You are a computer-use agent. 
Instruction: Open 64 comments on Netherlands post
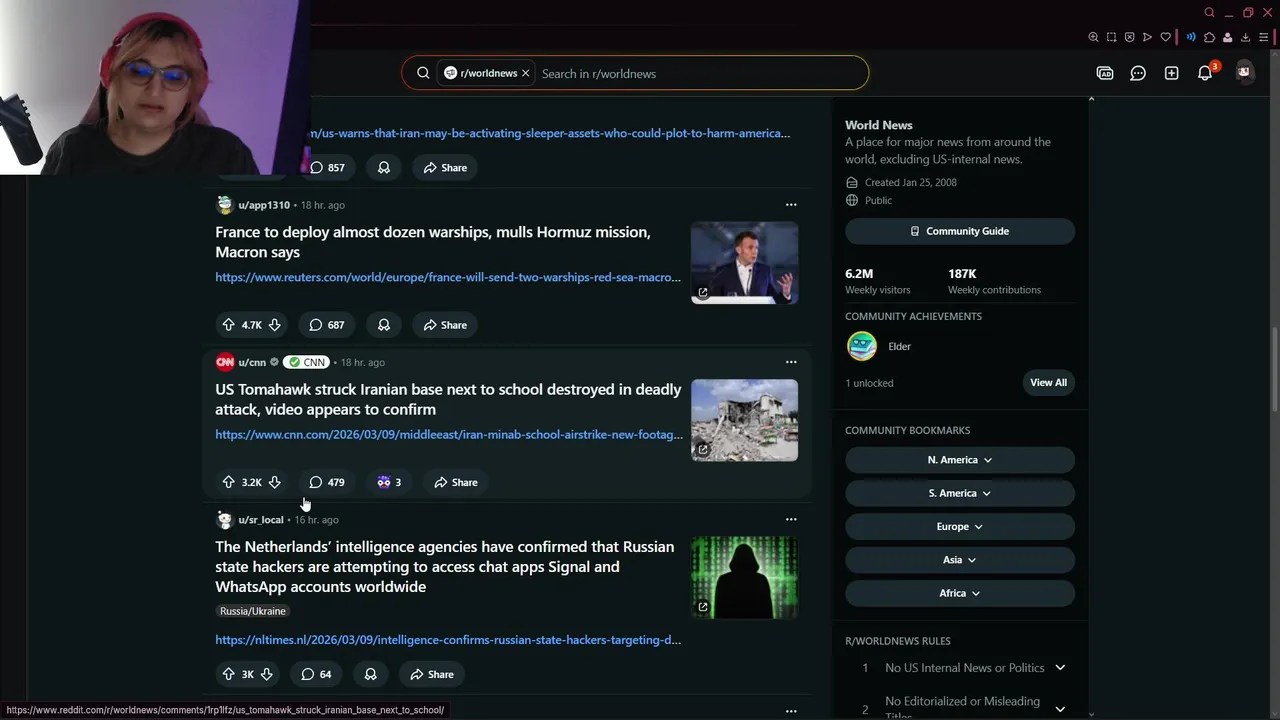pos(316,674)
